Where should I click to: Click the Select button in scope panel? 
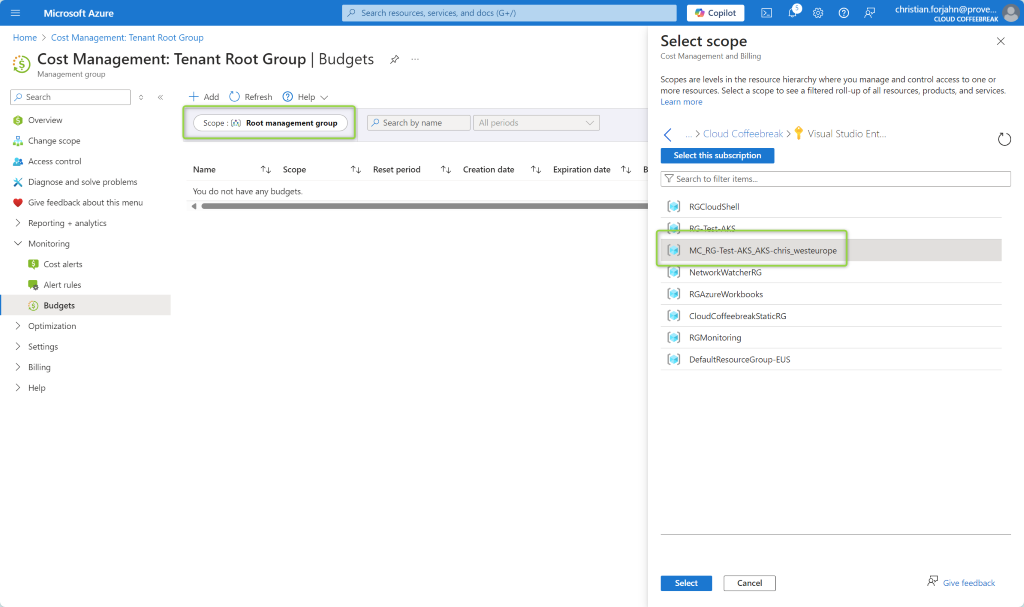686,583
